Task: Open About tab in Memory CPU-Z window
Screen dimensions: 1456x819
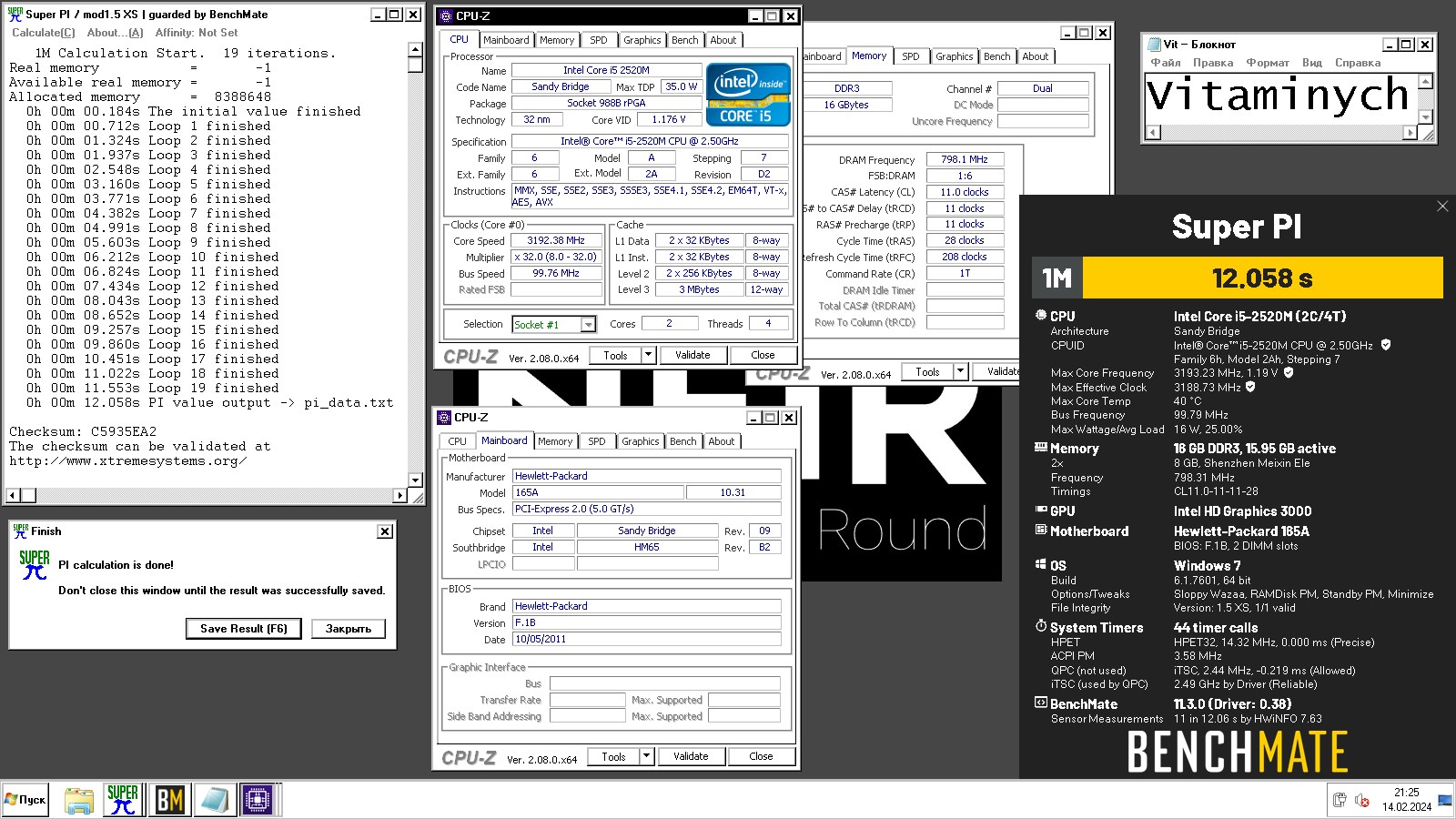Action: (1035, 56)
